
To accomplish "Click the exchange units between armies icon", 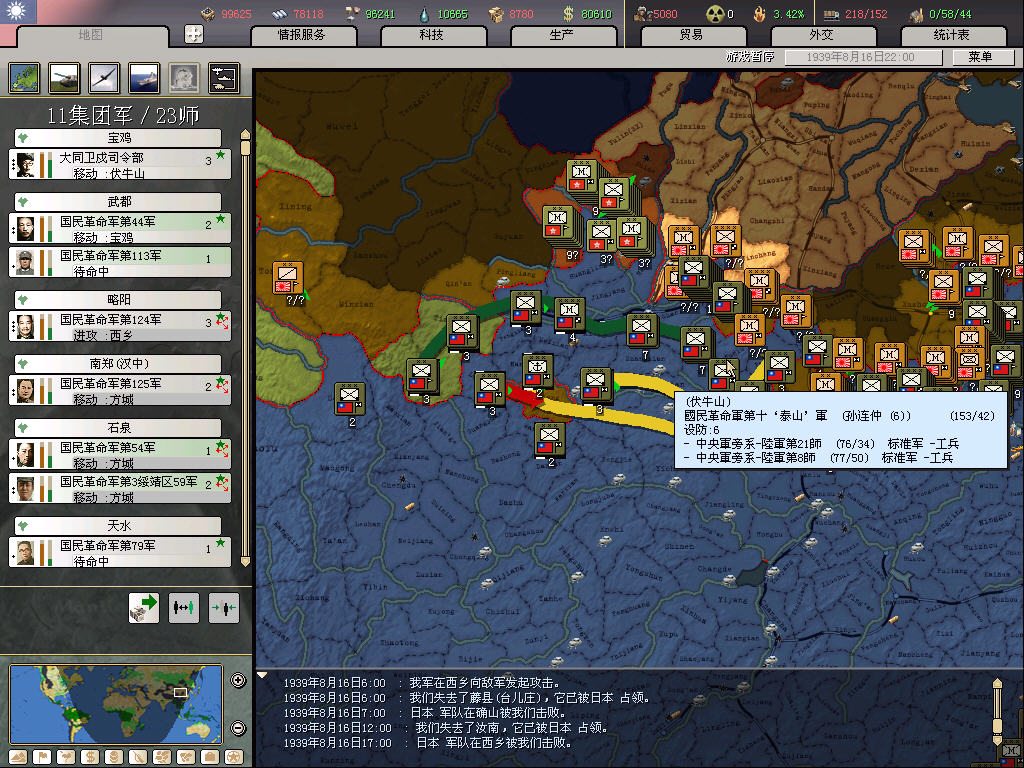I will (184, 608).
